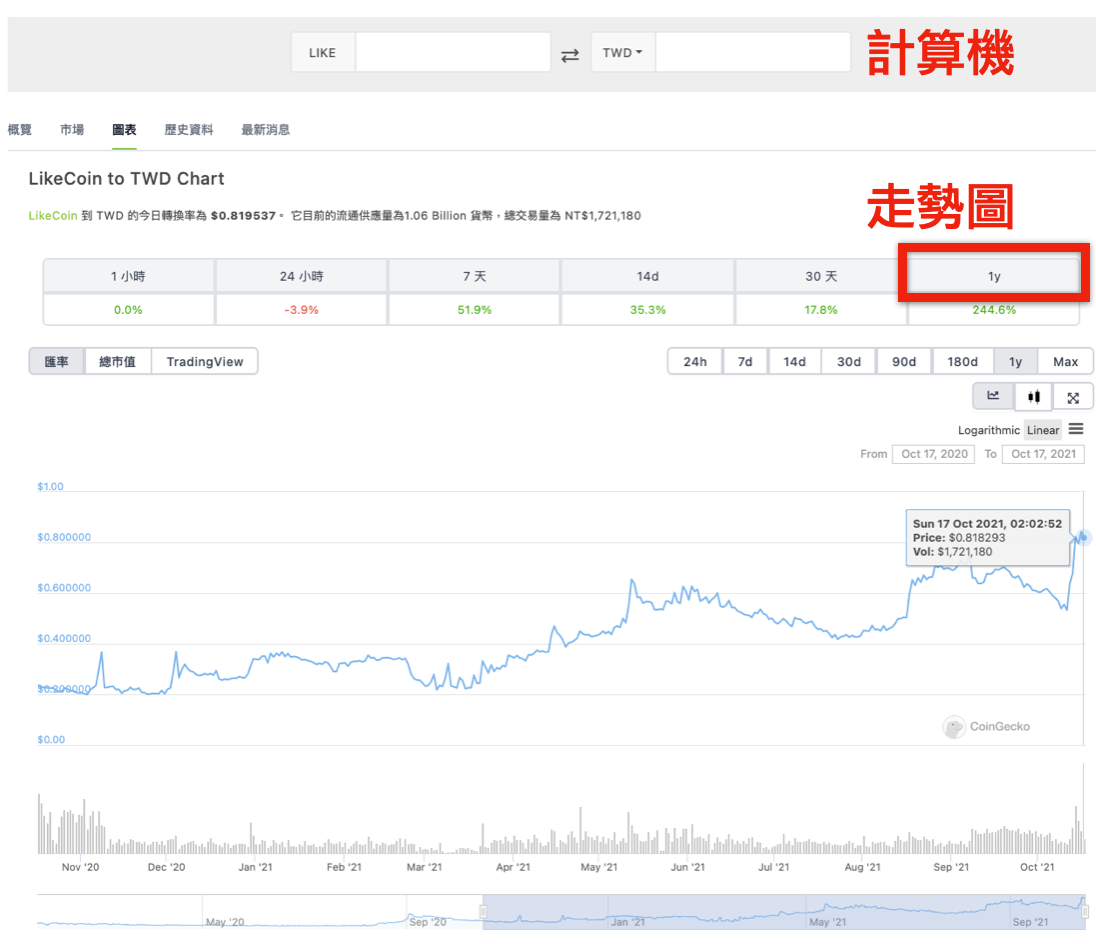Set chart range to 180d

pyautogui.click(x=962, y=361)
